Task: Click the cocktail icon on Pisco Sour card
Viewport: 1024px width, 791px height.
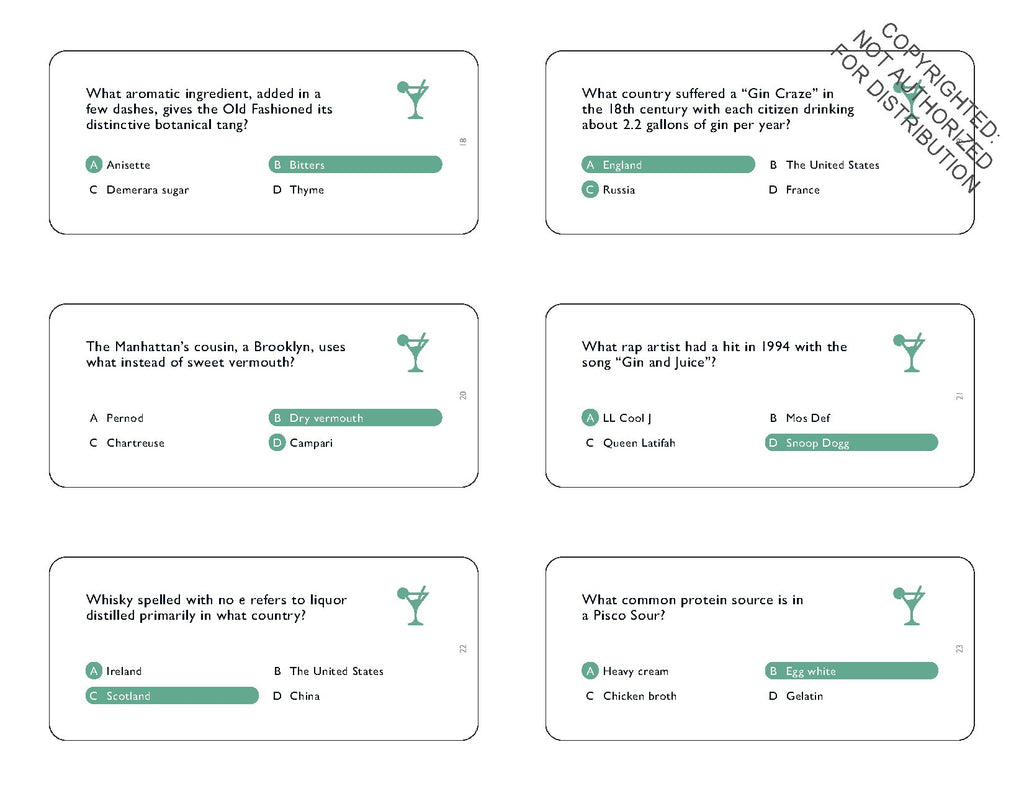Action: click(909, 605)
